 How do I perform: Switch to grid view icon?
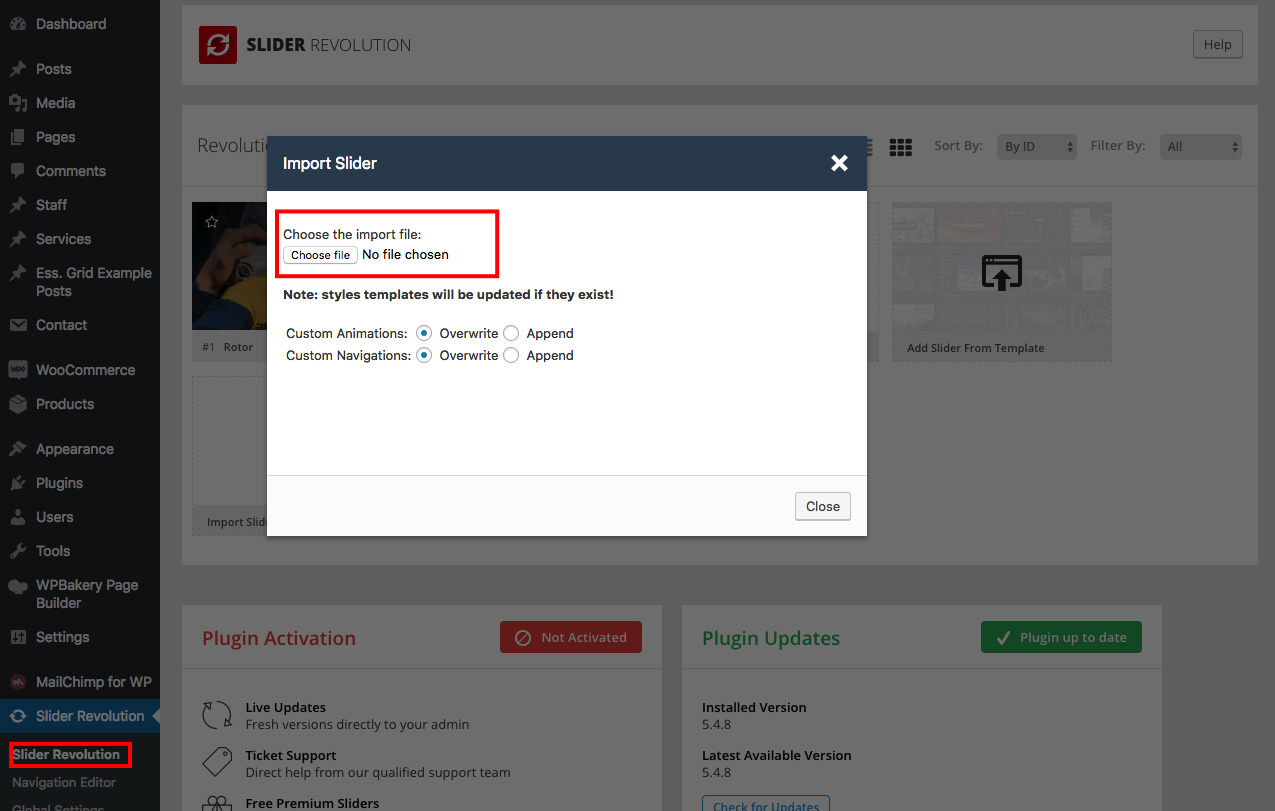click(901, 147)
